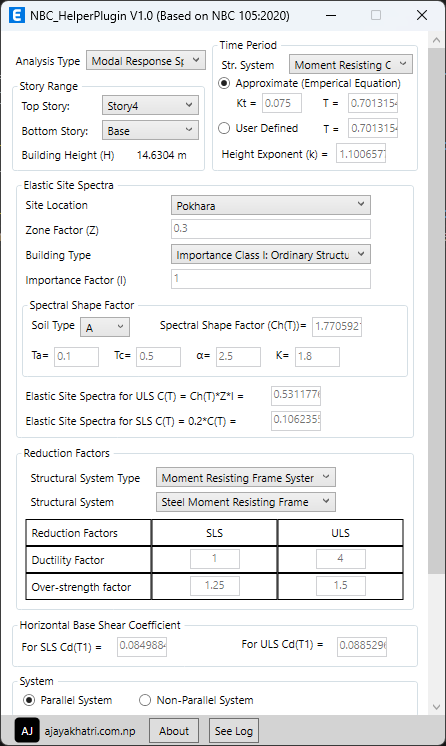Open the Analysis Type dropdown
This screenshot has width=446, height=746.
tap(146, 61)
